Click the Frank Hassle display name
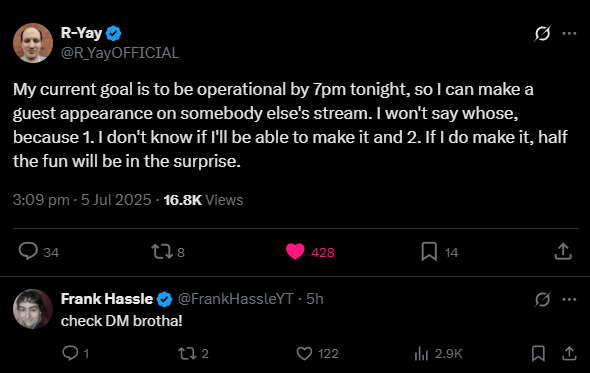The image size is (590, 373). pyautogui.click(x=107, y=299)
